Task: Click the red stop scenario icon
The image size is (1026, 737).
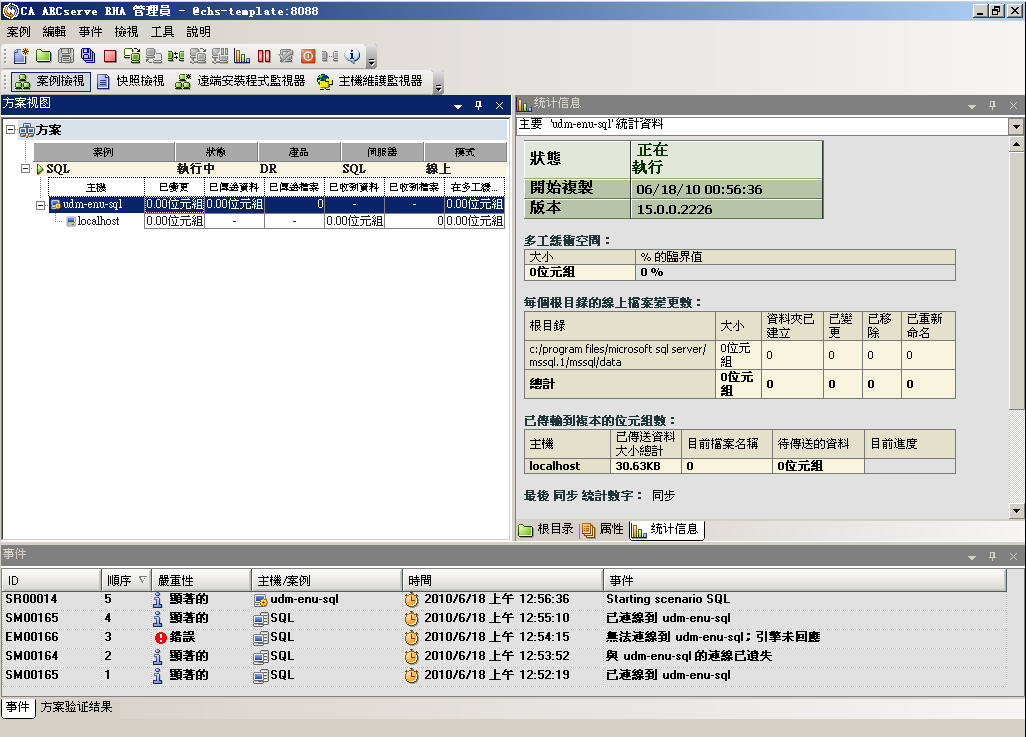Action: point(110,56)
